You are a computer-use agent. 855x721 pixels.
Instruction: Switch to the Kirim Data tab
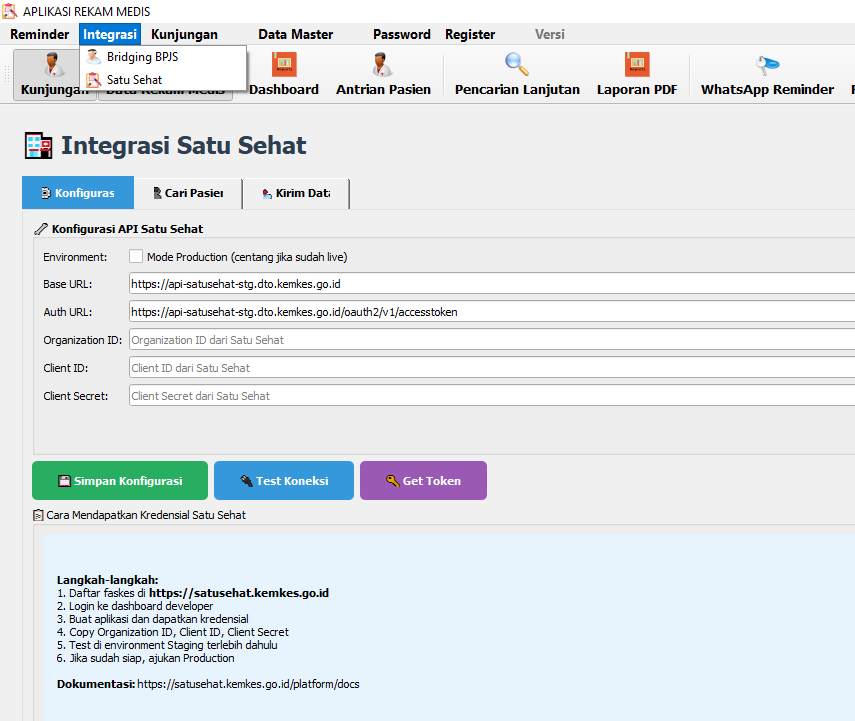(x=296, y=193)
